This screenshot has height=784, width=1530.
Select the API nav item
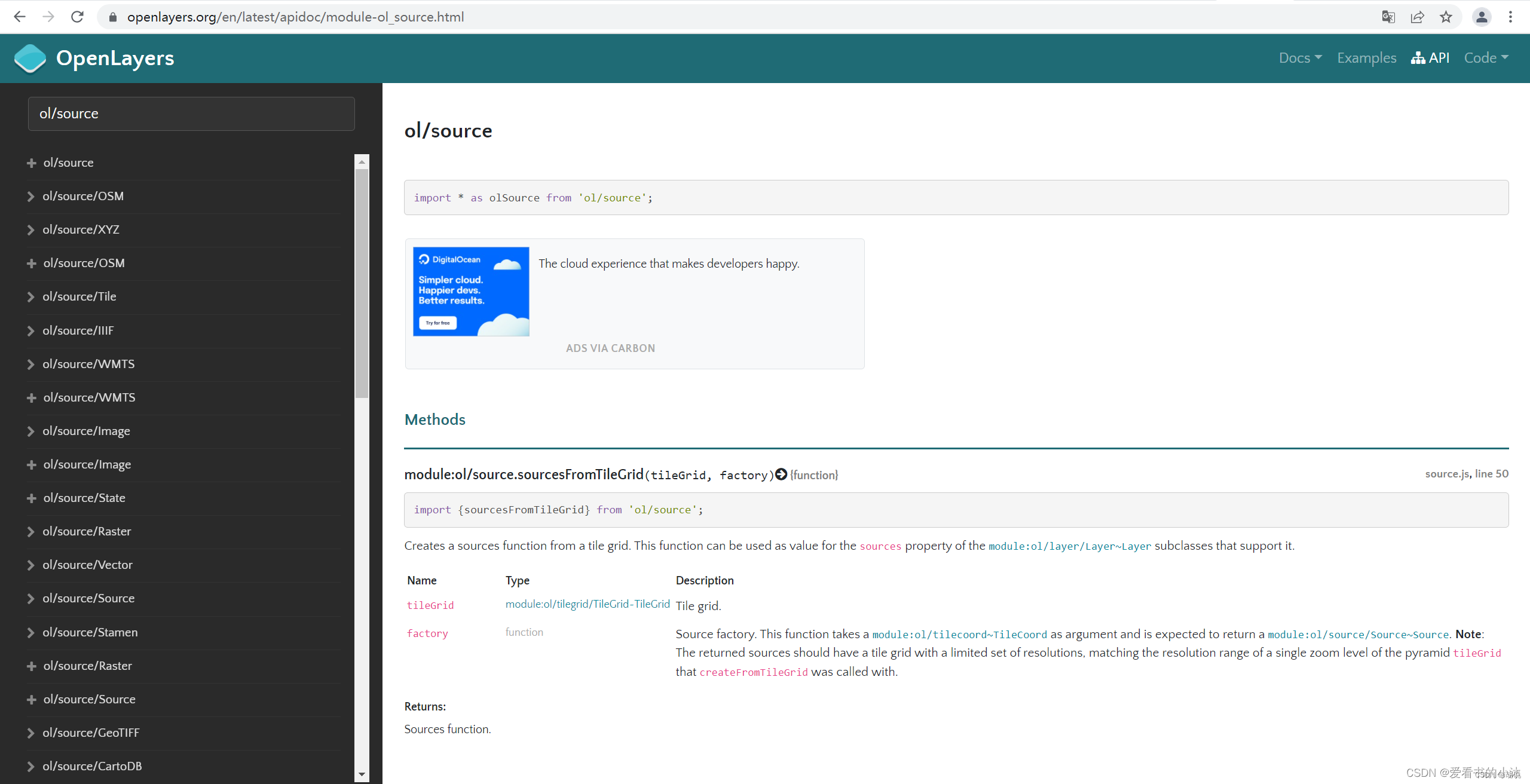click(x=1430, y=58)
